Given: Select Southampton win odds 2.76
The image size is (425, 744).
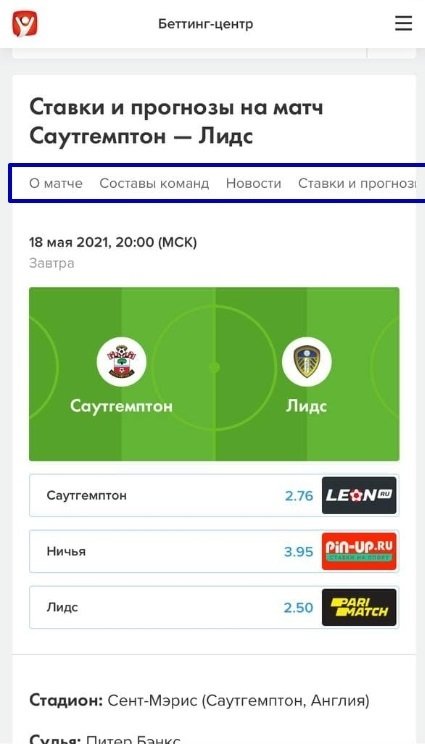Looking at the screenshot, I should pos(299,496).
